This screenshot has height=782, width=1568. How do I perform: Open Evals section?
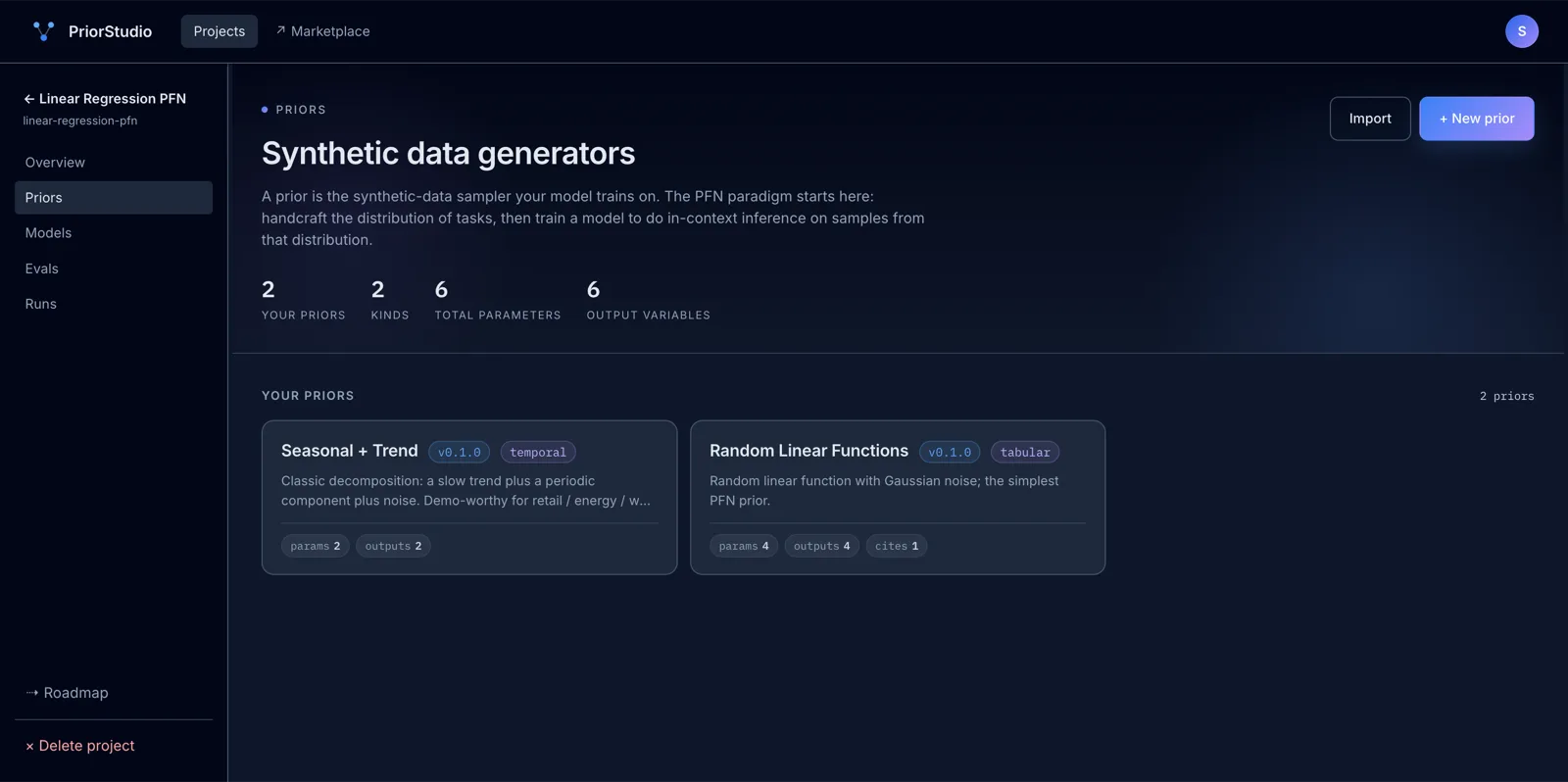114,269
